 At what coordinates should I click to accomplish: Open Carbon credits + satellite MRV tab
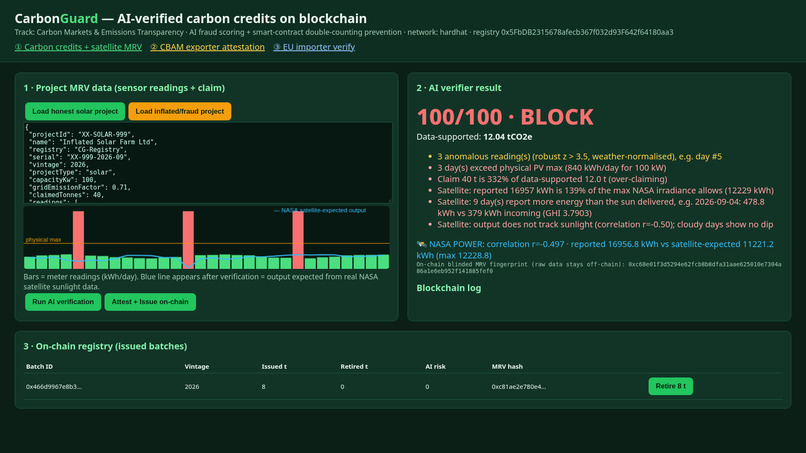78,47
